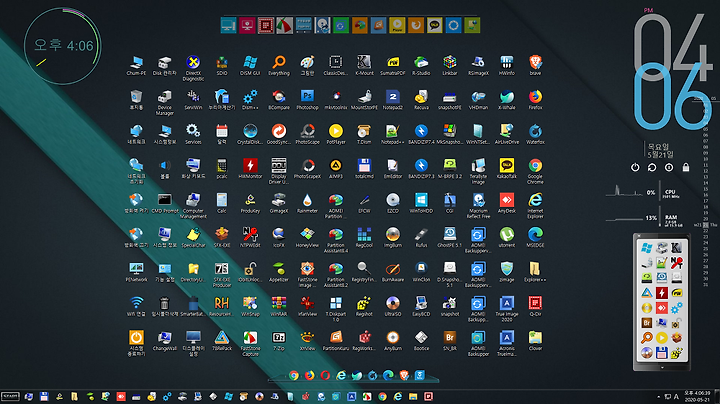Click the IME letter A tray indicator
Screen dimensions: 720x404
click(x=676, y=397)
